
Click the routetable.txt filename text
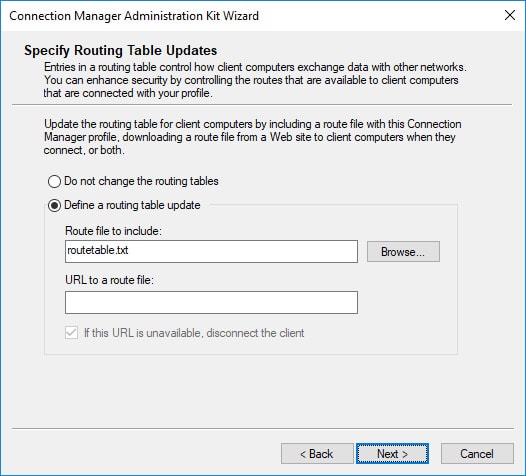(98, 250)
